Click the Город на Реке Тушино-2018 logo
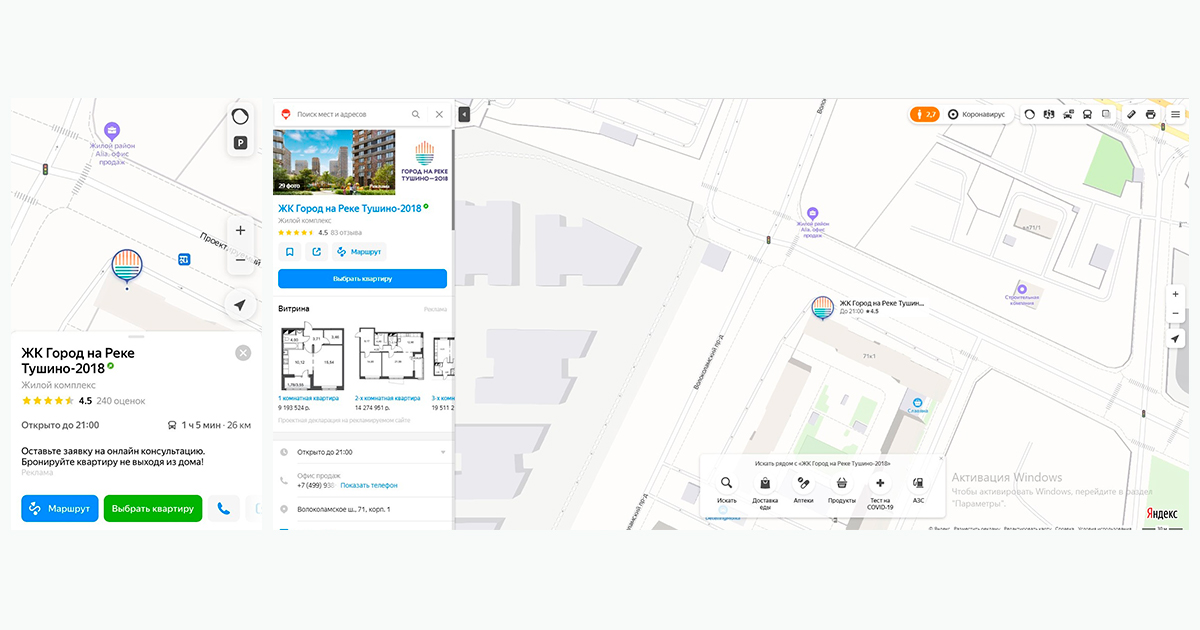 click(425, 160)
